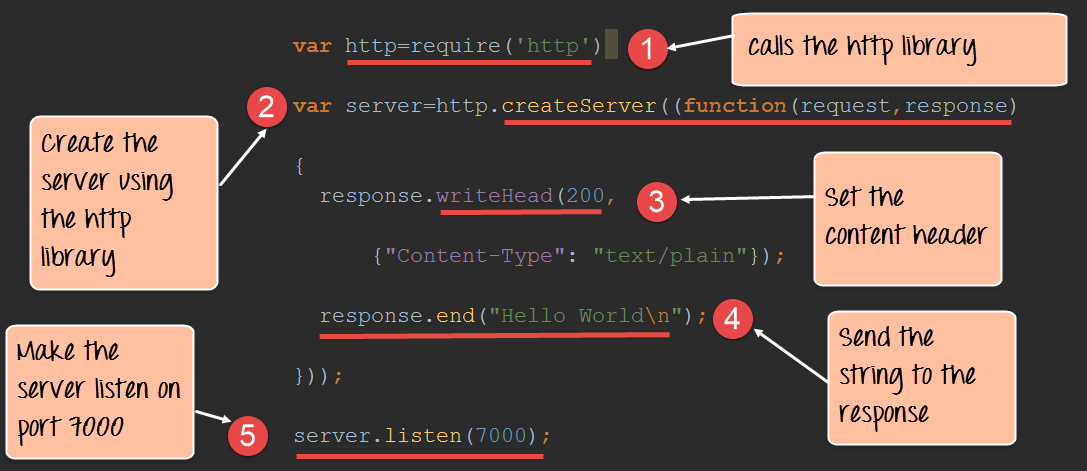Click the red circle numbered 1
This screenshot has width=1087, height=471.
click(x=650, y=47)
